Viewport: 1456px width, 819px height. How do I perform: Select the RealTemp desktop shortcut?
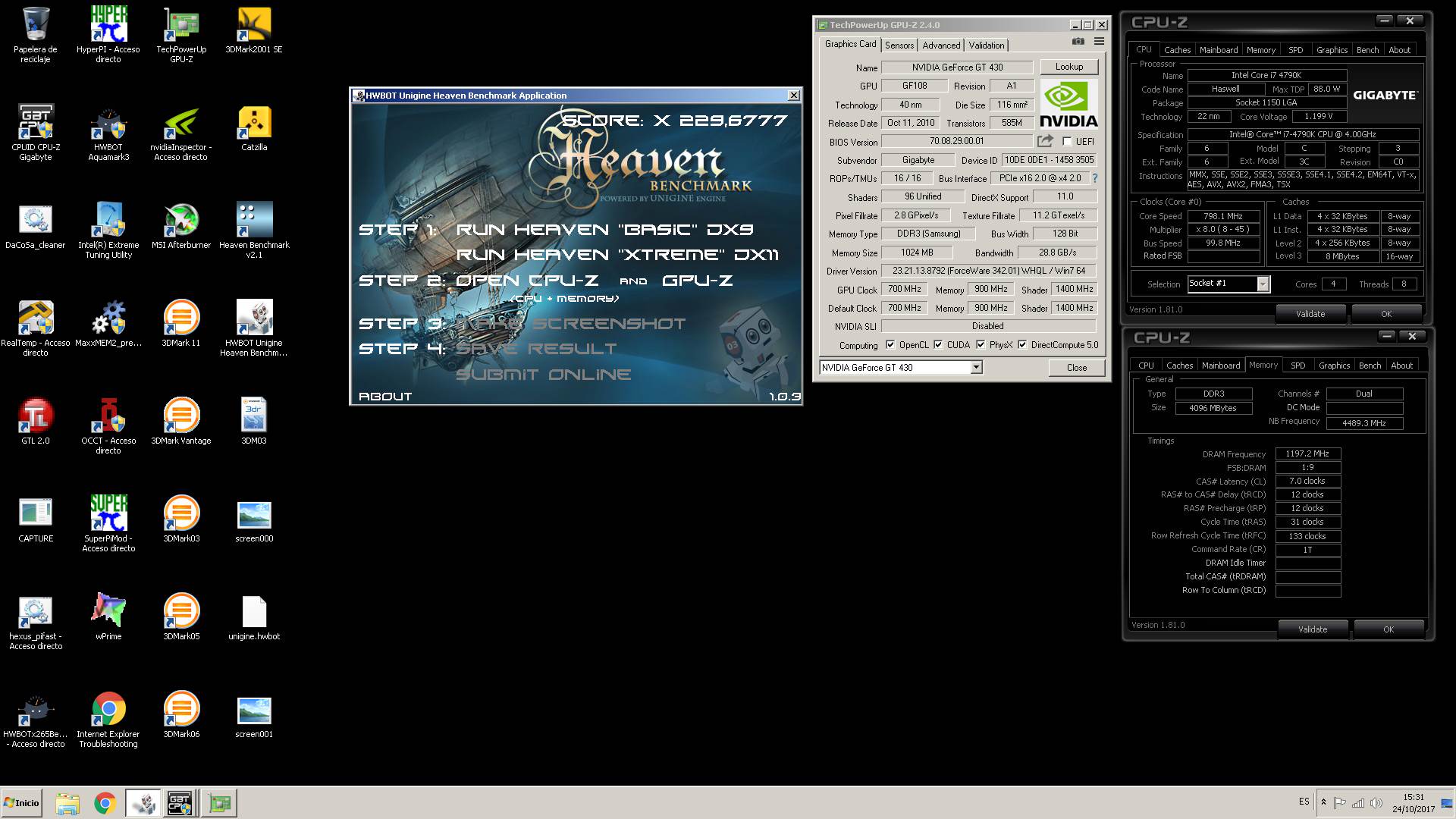tap(35, 328)
